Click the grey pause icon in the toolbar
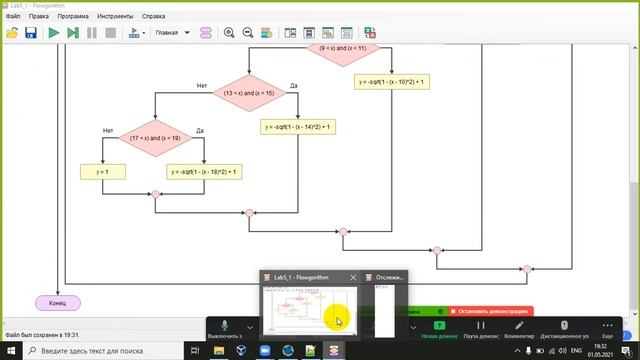Screen dimensions: 640x360 (92, 33)
